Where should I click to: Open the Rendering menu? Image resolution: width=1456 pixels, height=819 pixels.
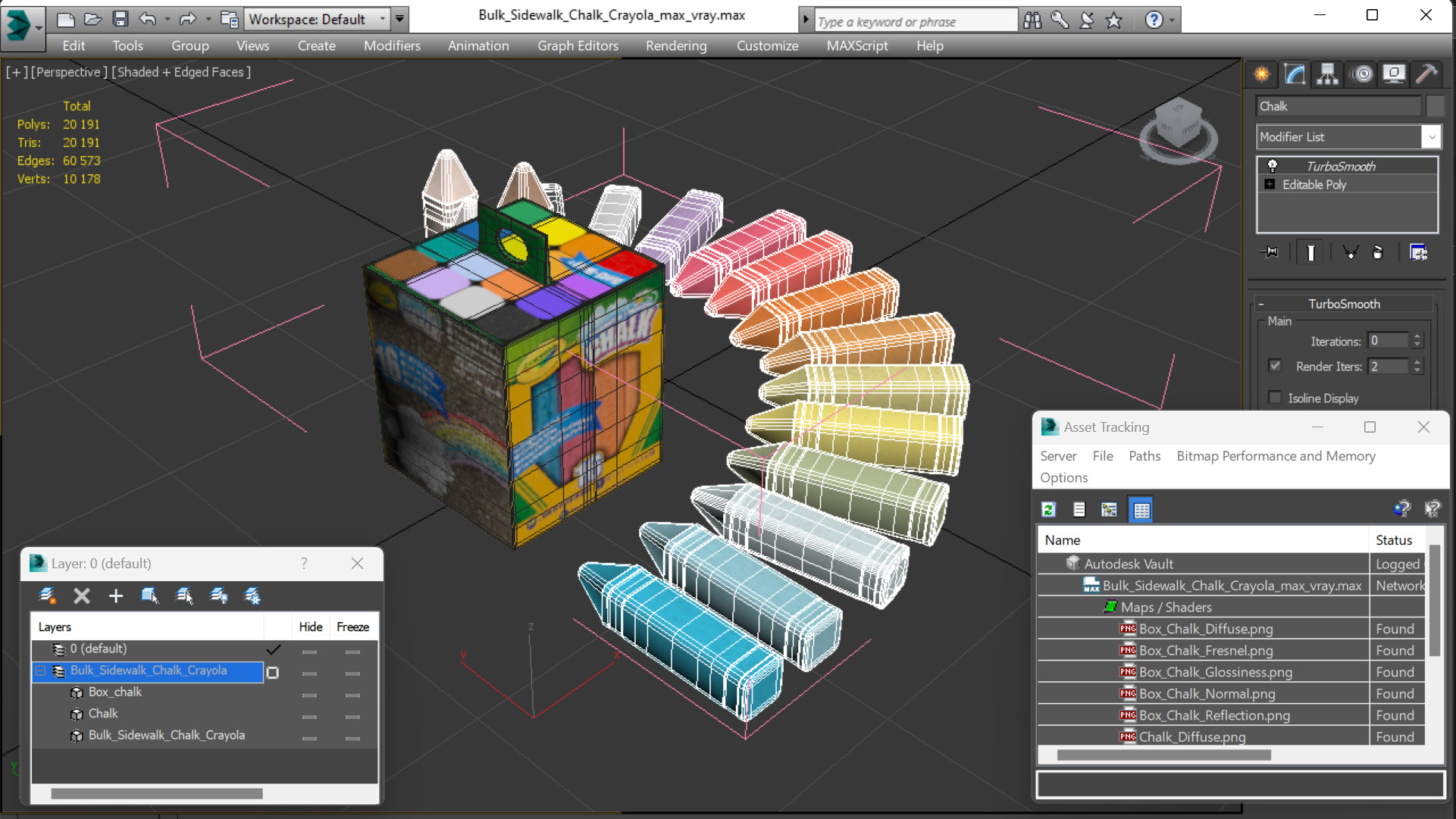676,45
